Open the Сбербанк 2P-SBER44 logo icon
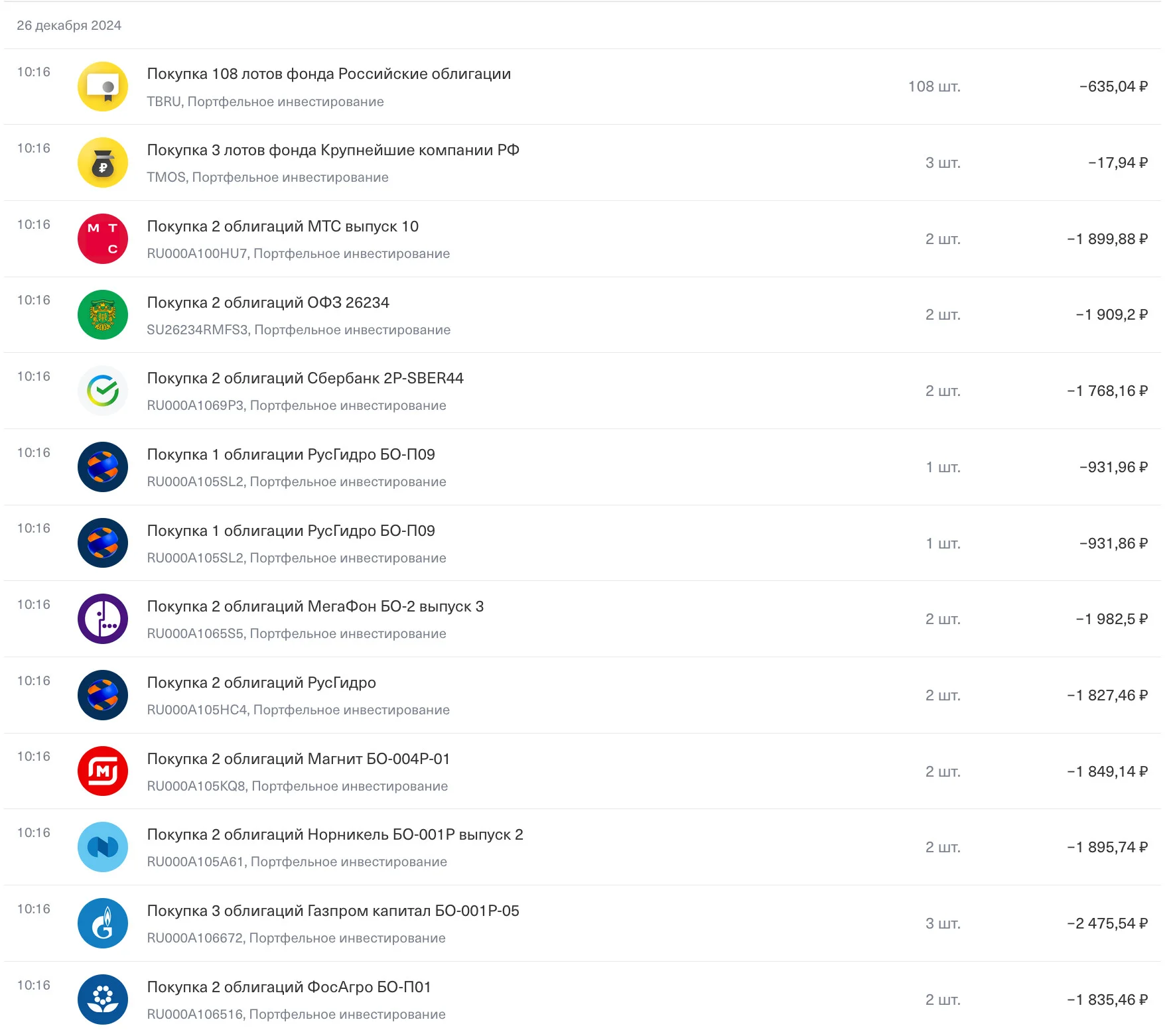Viewport: 1173px width, 1036px height. [x=103, y=391]
